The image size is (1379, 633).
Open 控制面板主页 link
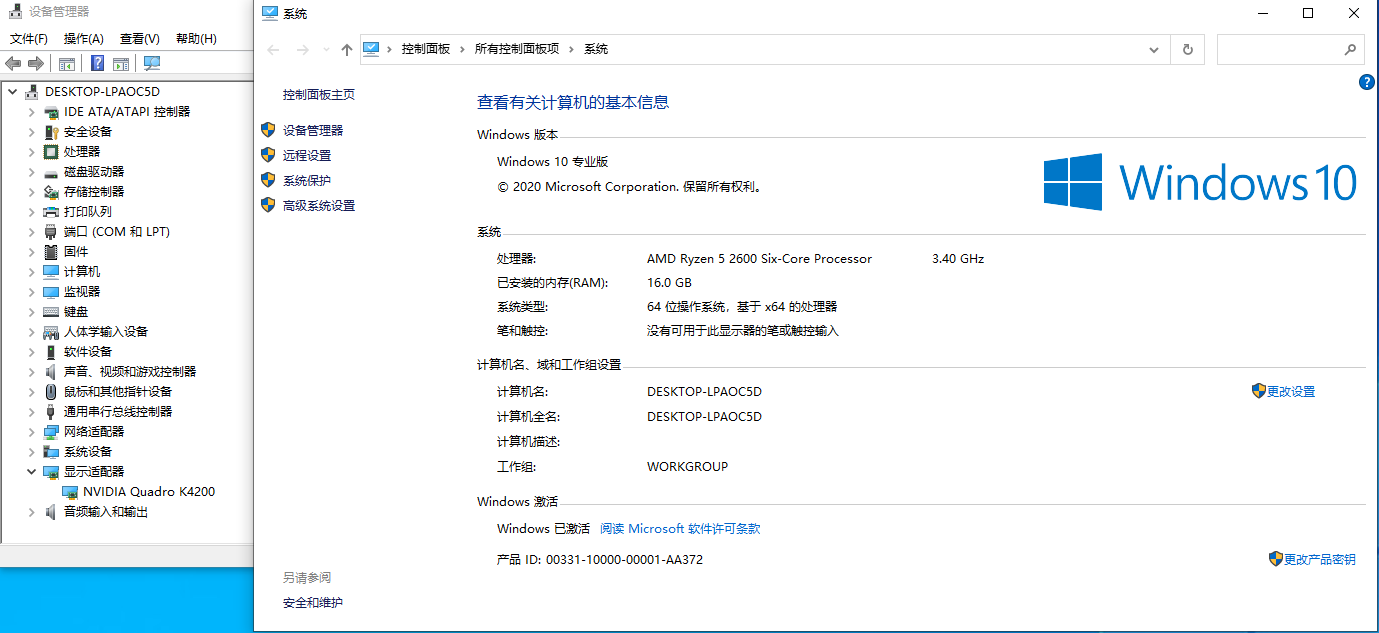pyautogui.click(x=319, y=94)
